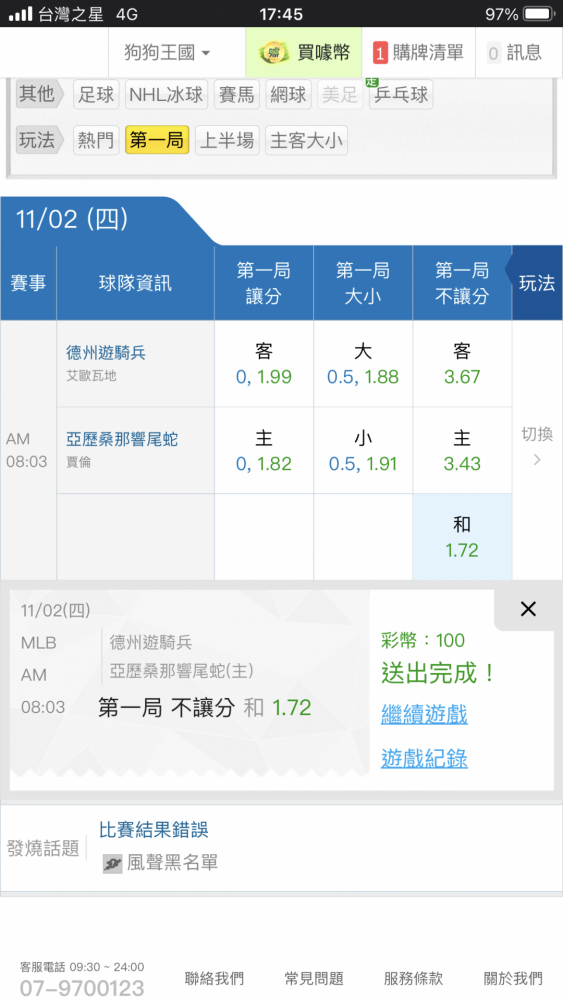The width and height of the screenshot is (563, 1000).
Task: Choose the NHL冰球 sport tab
Action: point(166,95)
